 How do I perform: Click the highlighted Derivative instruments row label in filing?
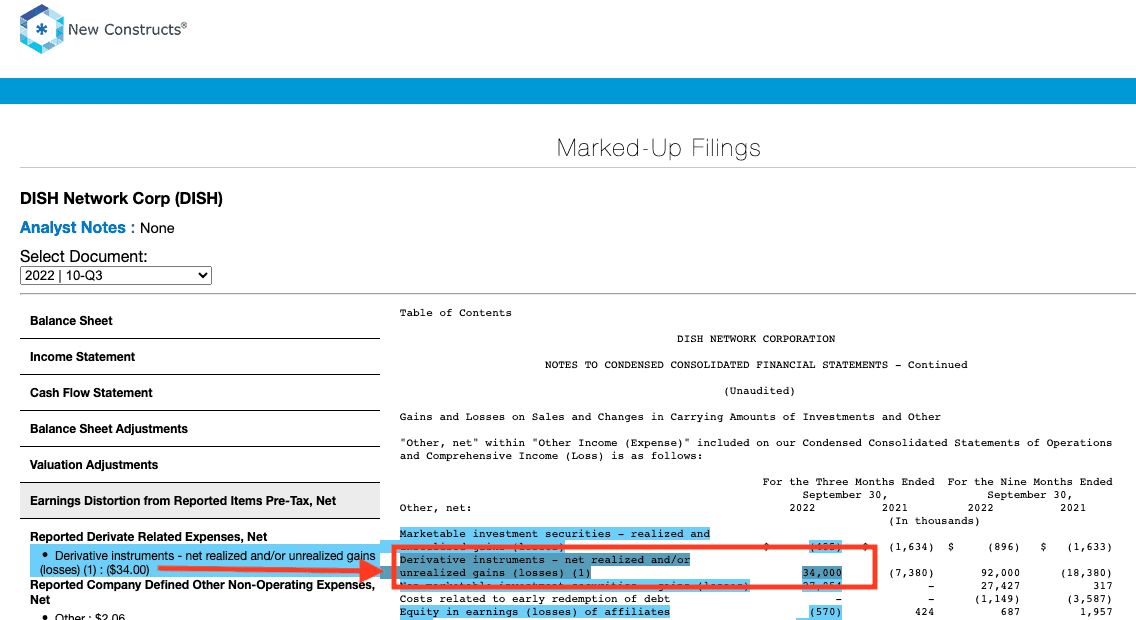click(545, 566)
